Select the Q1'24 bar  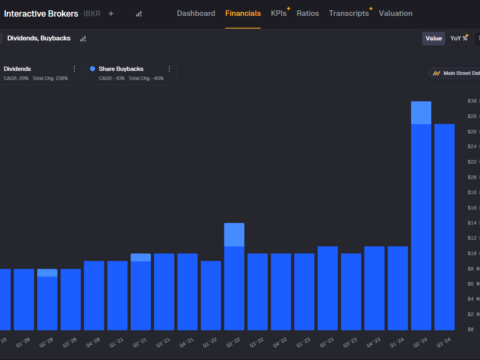[398, 288]
